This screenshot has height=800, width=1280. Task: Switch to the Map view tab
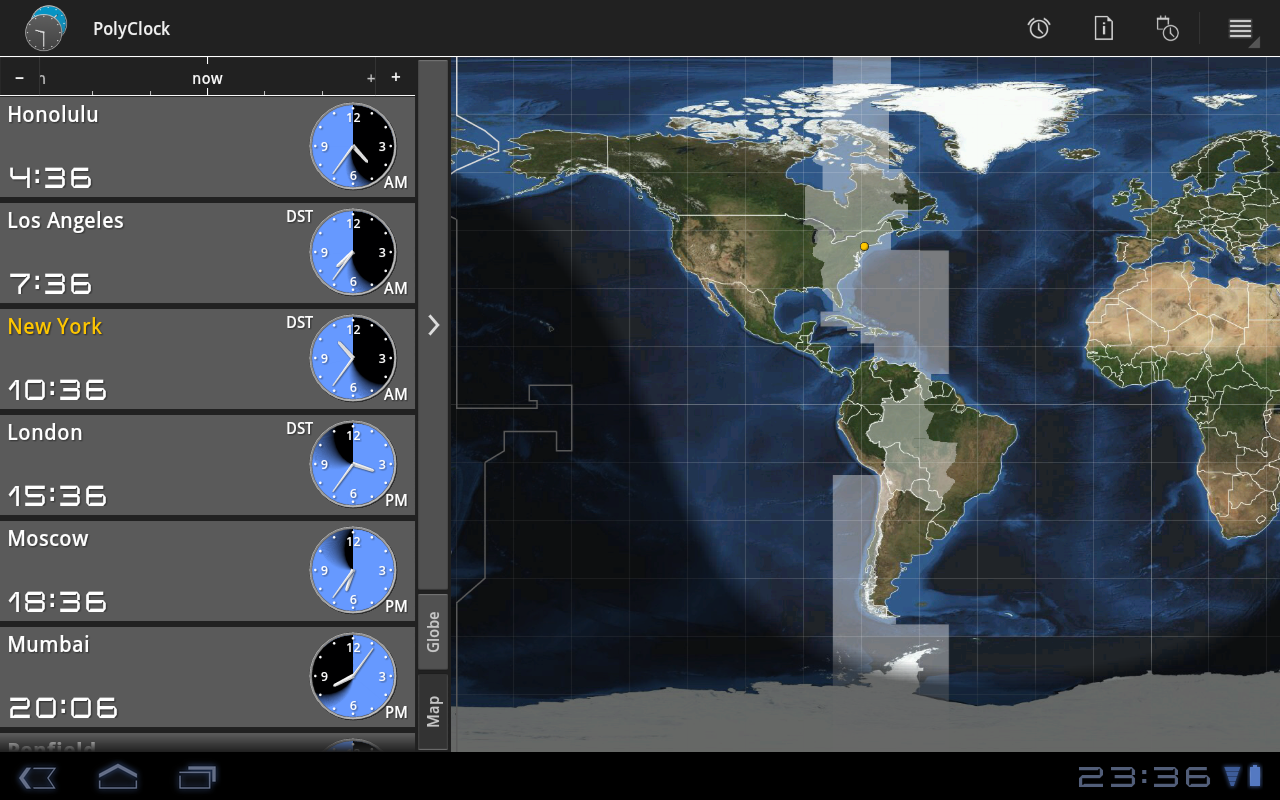433,712
